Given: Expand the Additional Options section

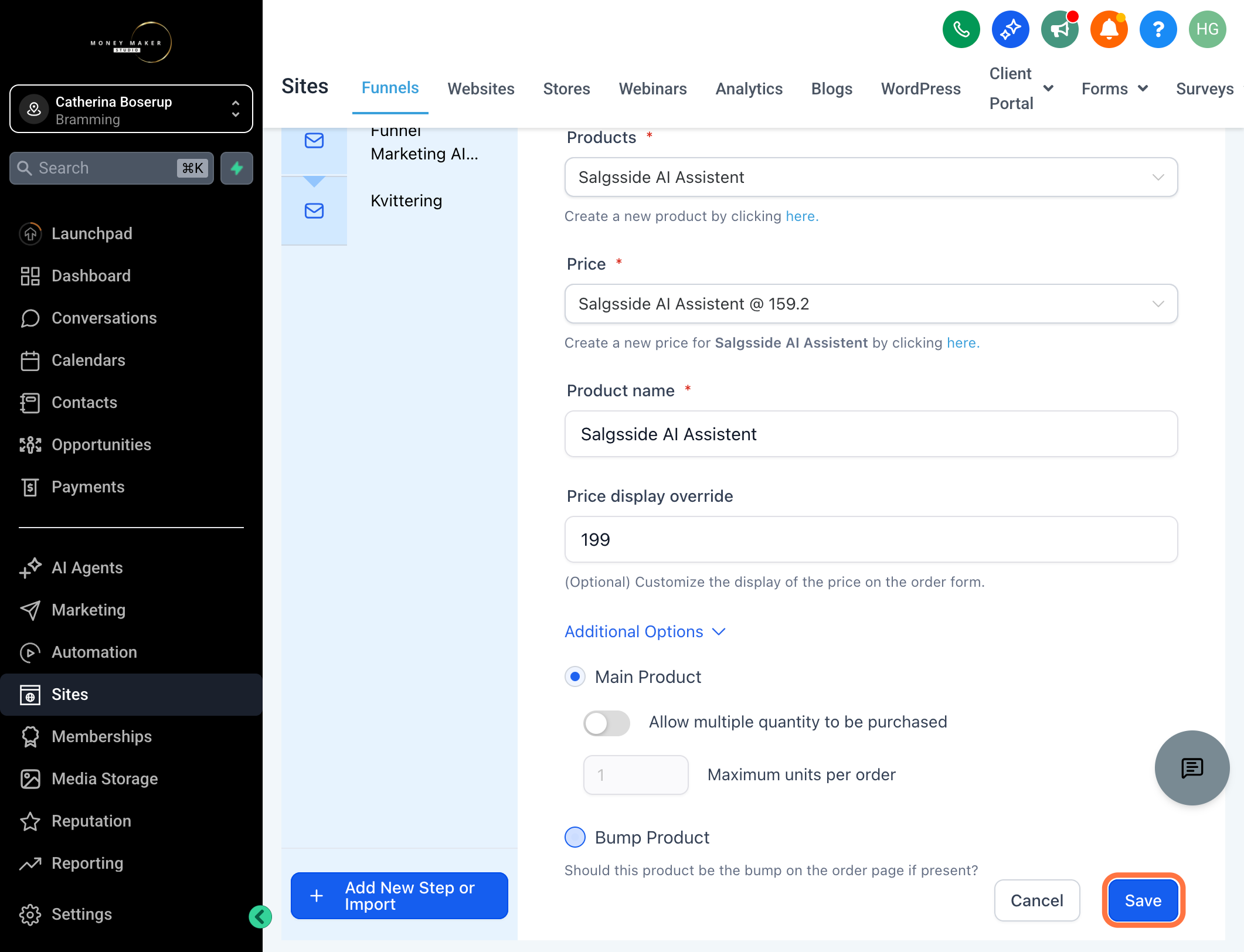Looking at the screenshot, I should click(x=645, y=631).
